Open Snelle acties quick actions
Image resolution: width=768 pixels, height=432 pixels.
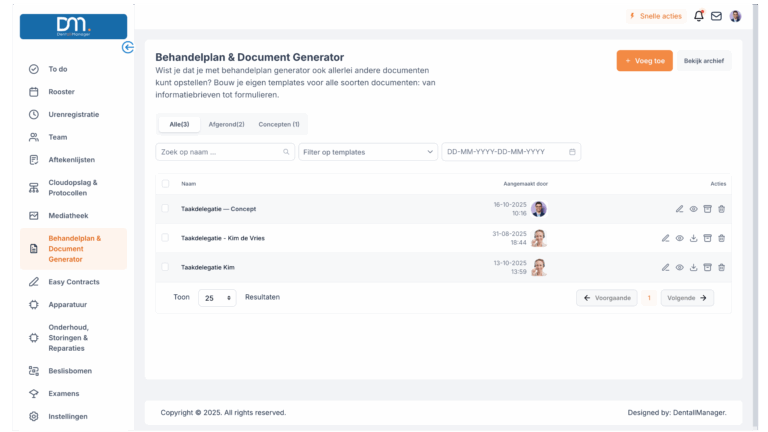click(655, 16)
